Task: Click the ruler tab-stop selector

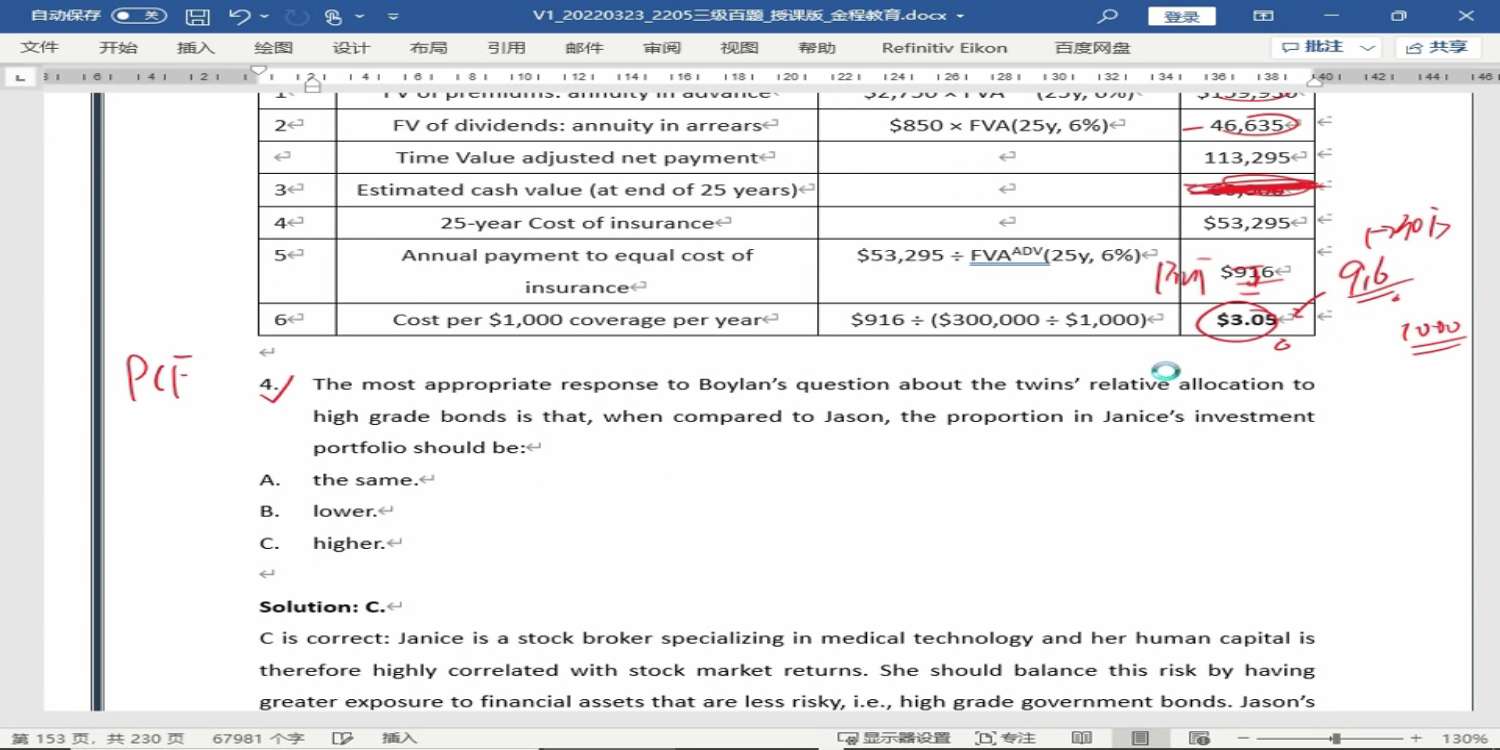Action: click(20, 77)
